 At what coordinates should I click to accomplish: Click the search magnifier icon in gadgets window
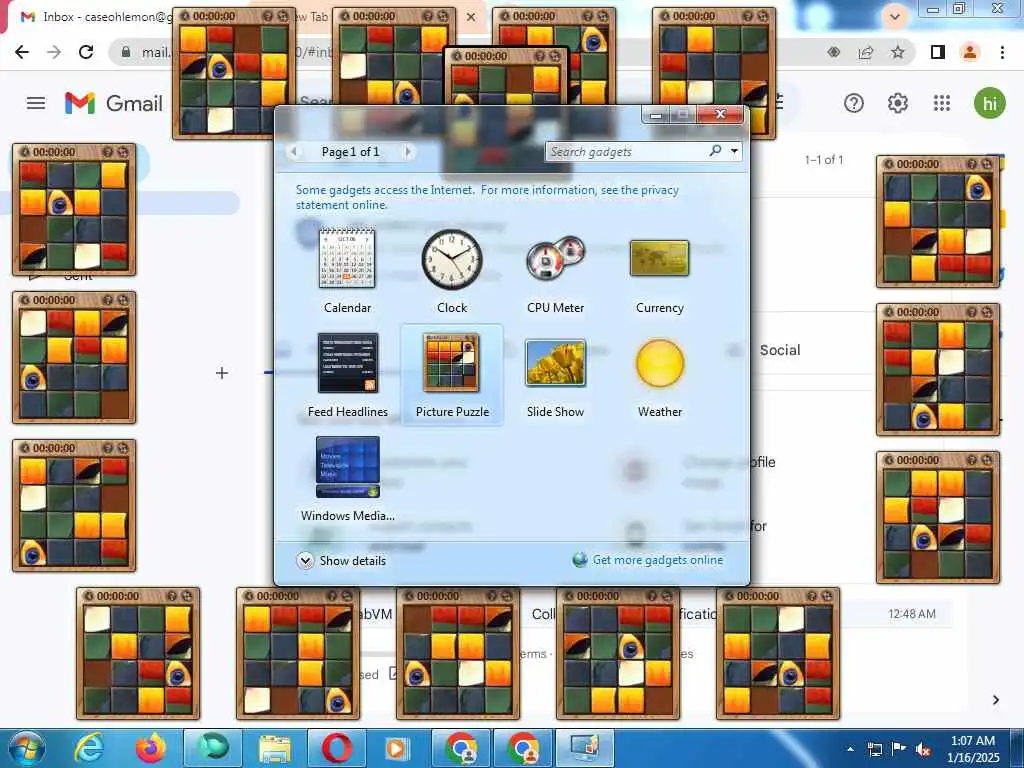coord(715,151)
